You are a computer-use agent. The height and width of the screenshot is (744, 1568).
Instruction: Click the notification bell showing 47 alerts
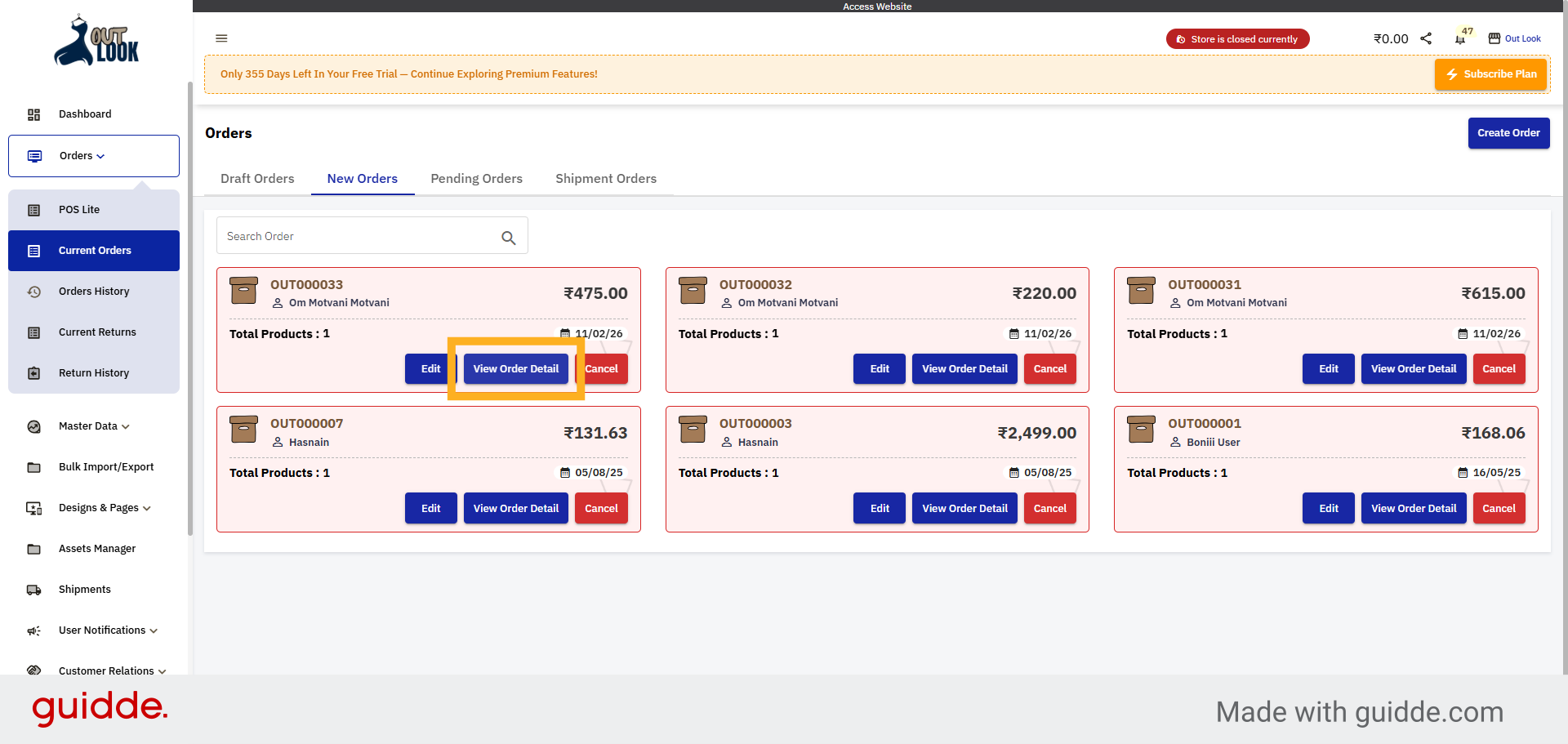(1461, 38)
